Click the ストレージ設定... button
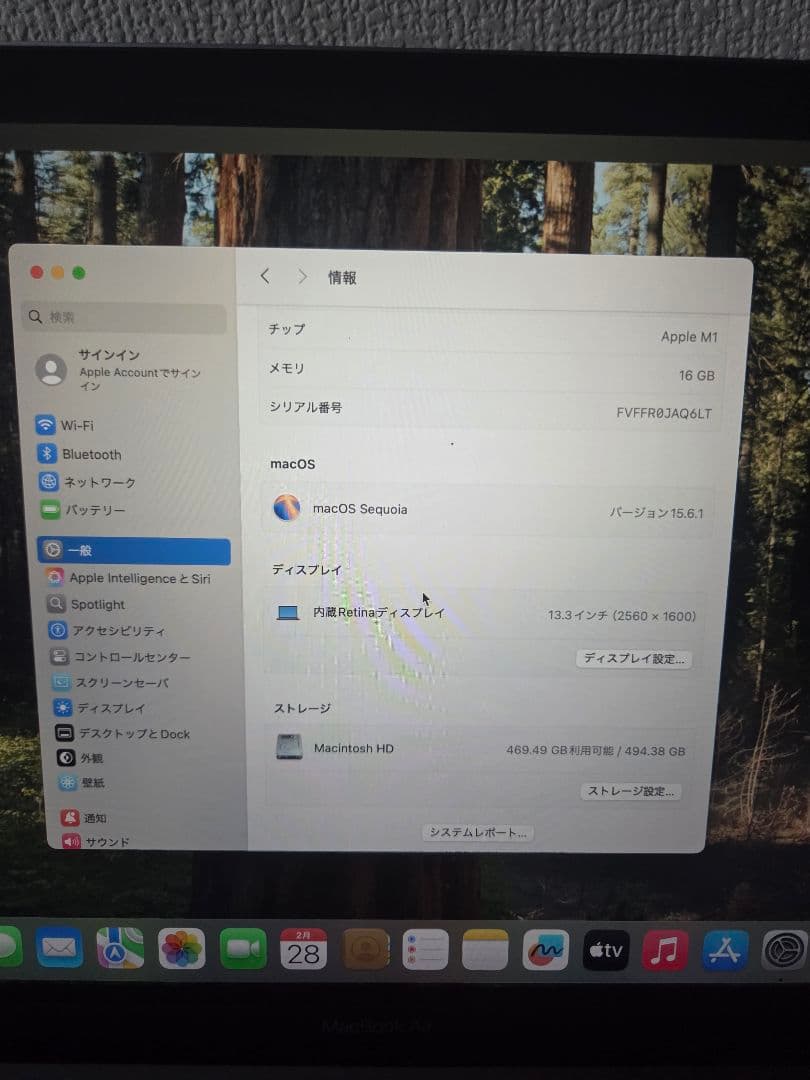 click(x=630, y=791)
